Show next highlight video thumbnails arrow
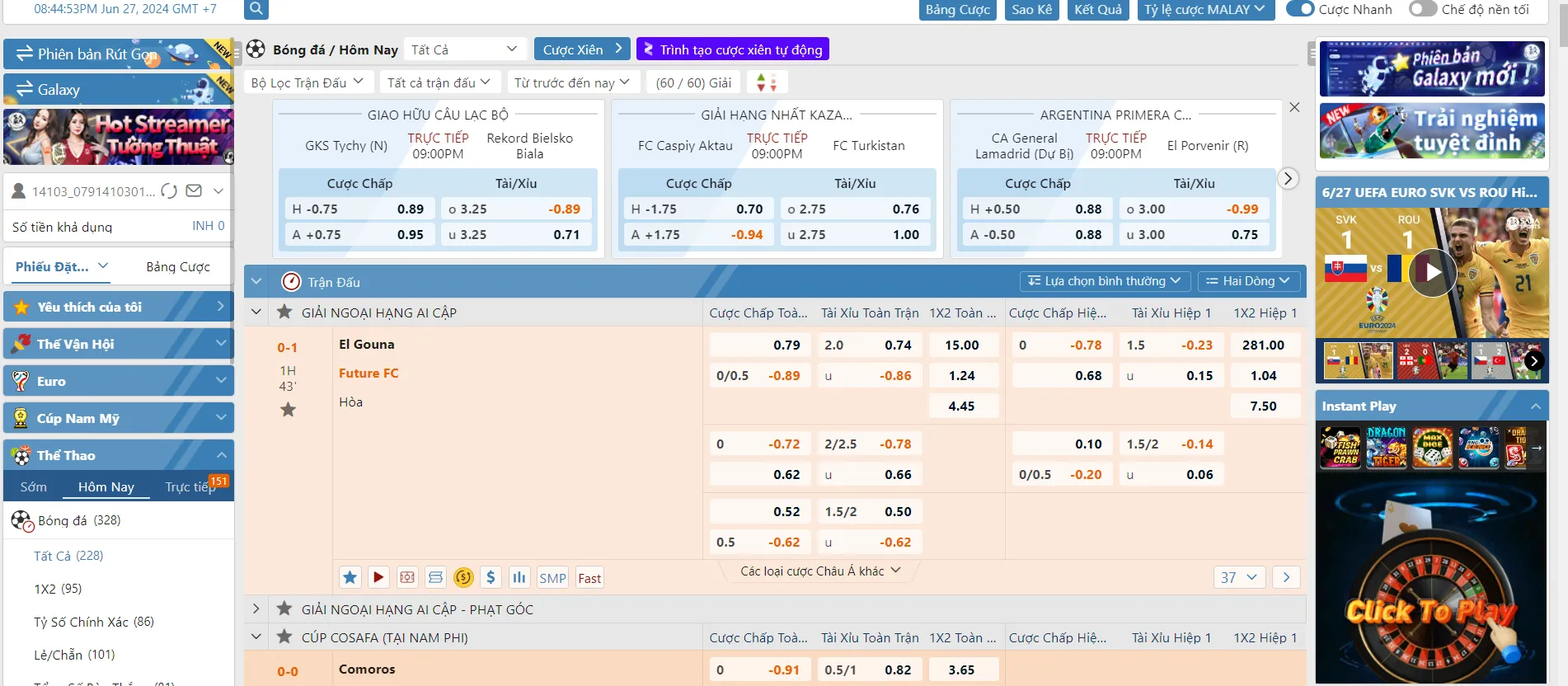1568x686 pixels. 1533,360
